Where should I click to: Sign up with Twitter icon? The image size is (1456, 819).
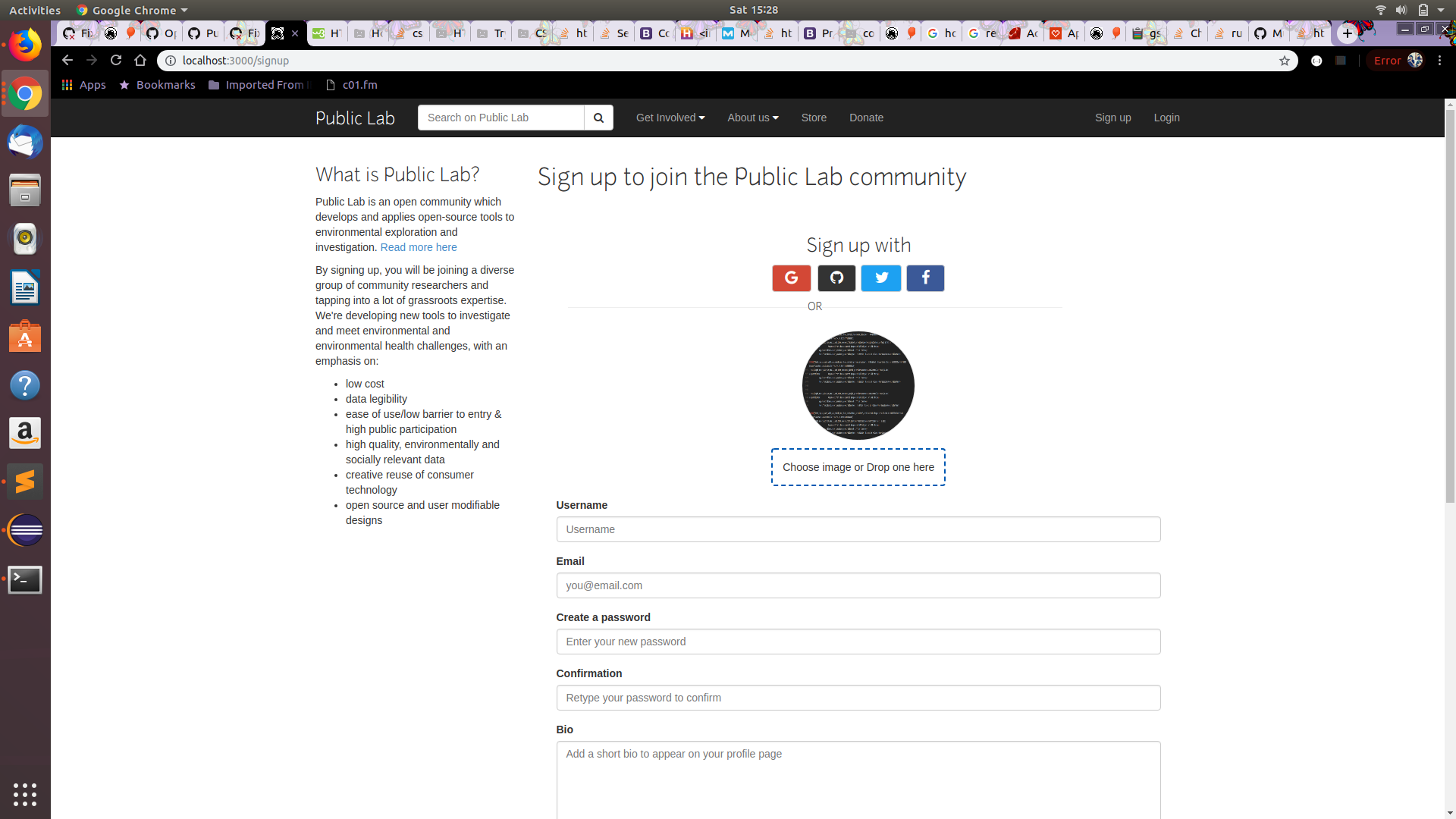pyautogui.click(x=881, y=278)
